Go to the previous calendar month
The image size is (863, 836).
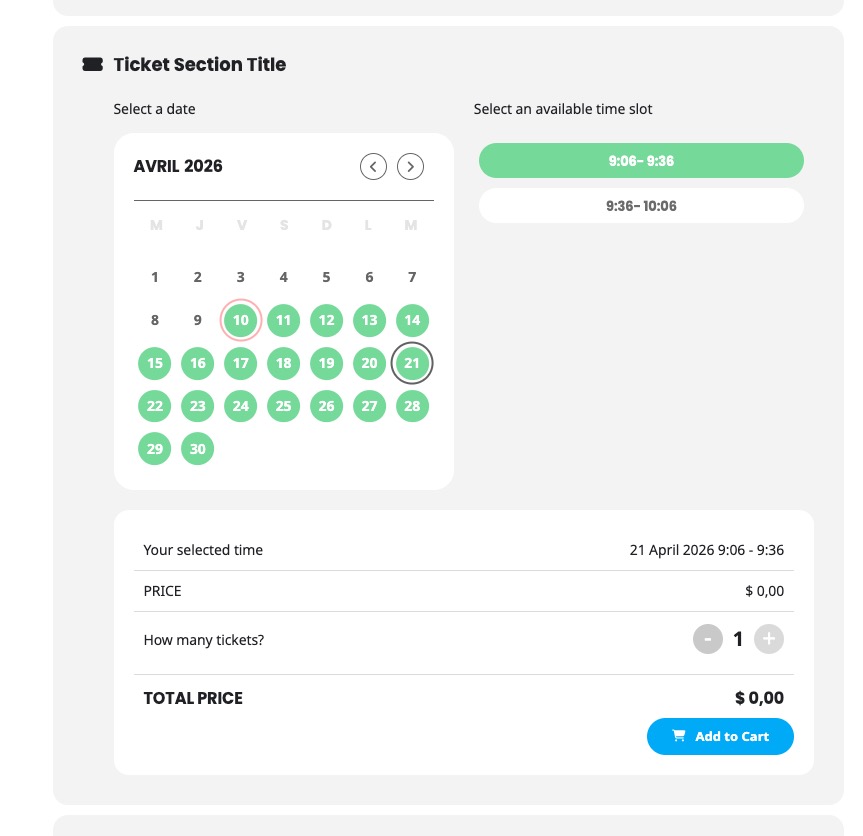pyautogui.click(x=373, y=166)
